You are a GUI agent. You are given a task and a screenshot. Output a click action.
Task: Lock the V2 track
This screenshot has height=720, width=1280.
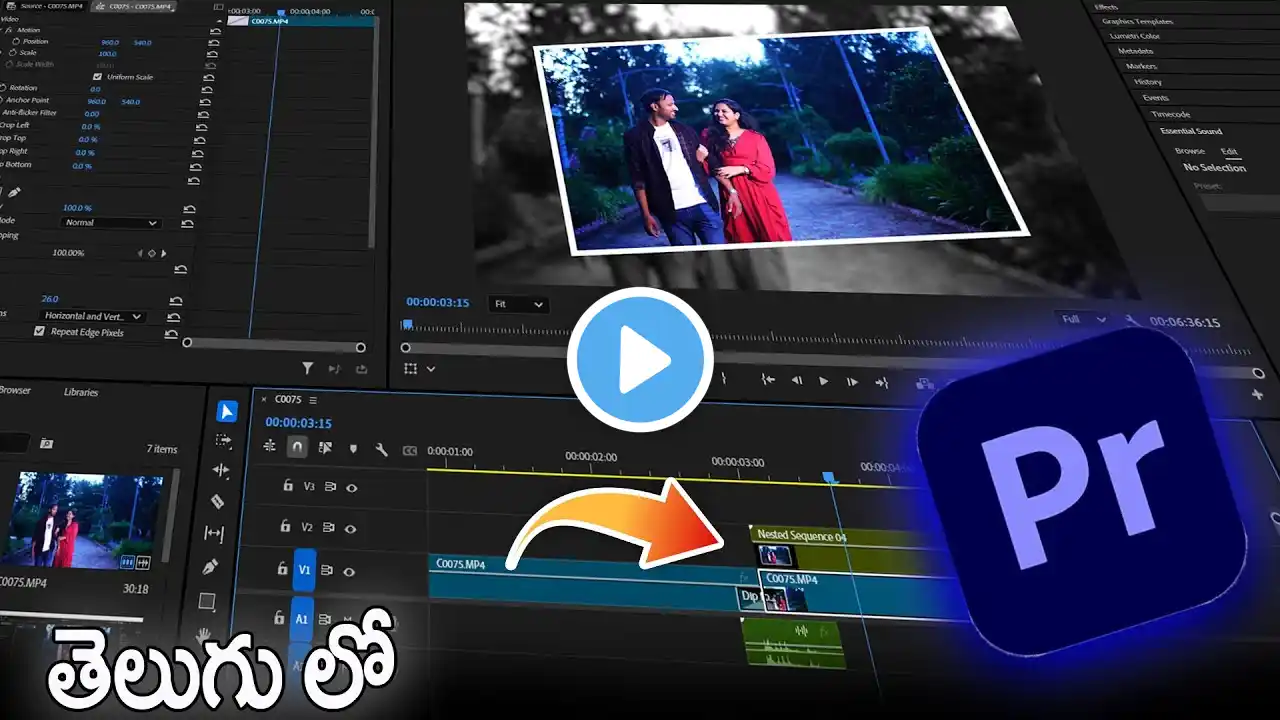click(x=285, y=526)
